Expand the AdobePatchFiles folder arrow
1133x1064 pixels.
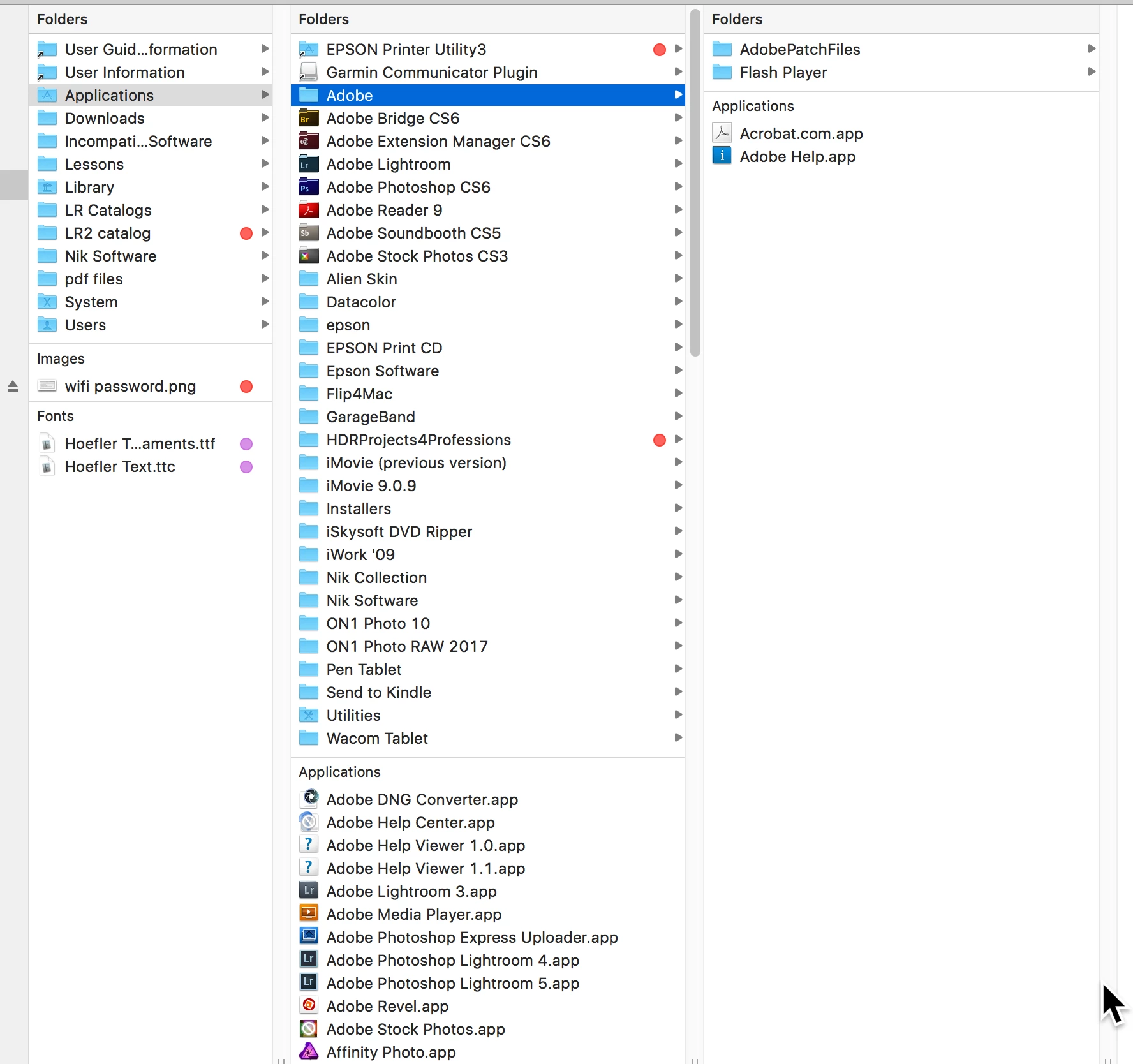tap(1092, 48)
